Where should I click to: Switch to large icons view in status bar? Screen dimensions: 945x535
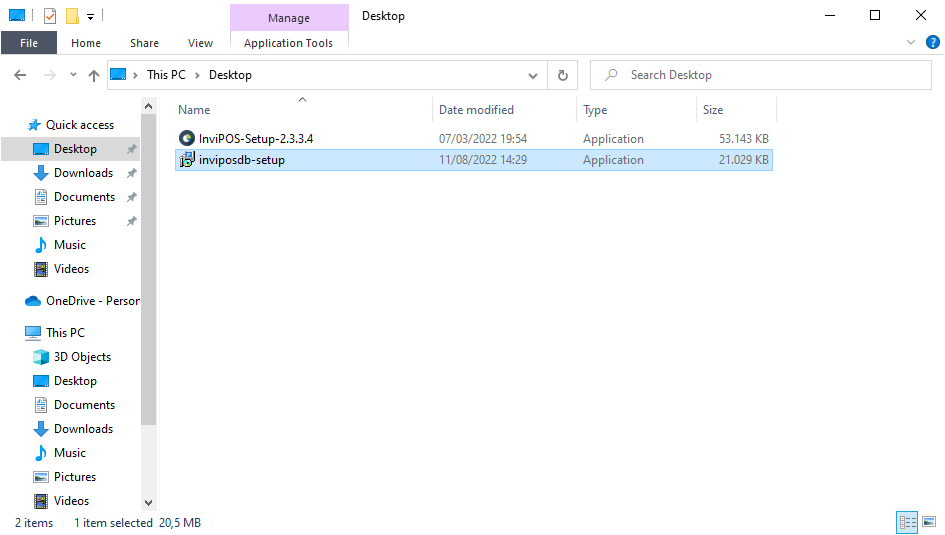tap(928, 522)
